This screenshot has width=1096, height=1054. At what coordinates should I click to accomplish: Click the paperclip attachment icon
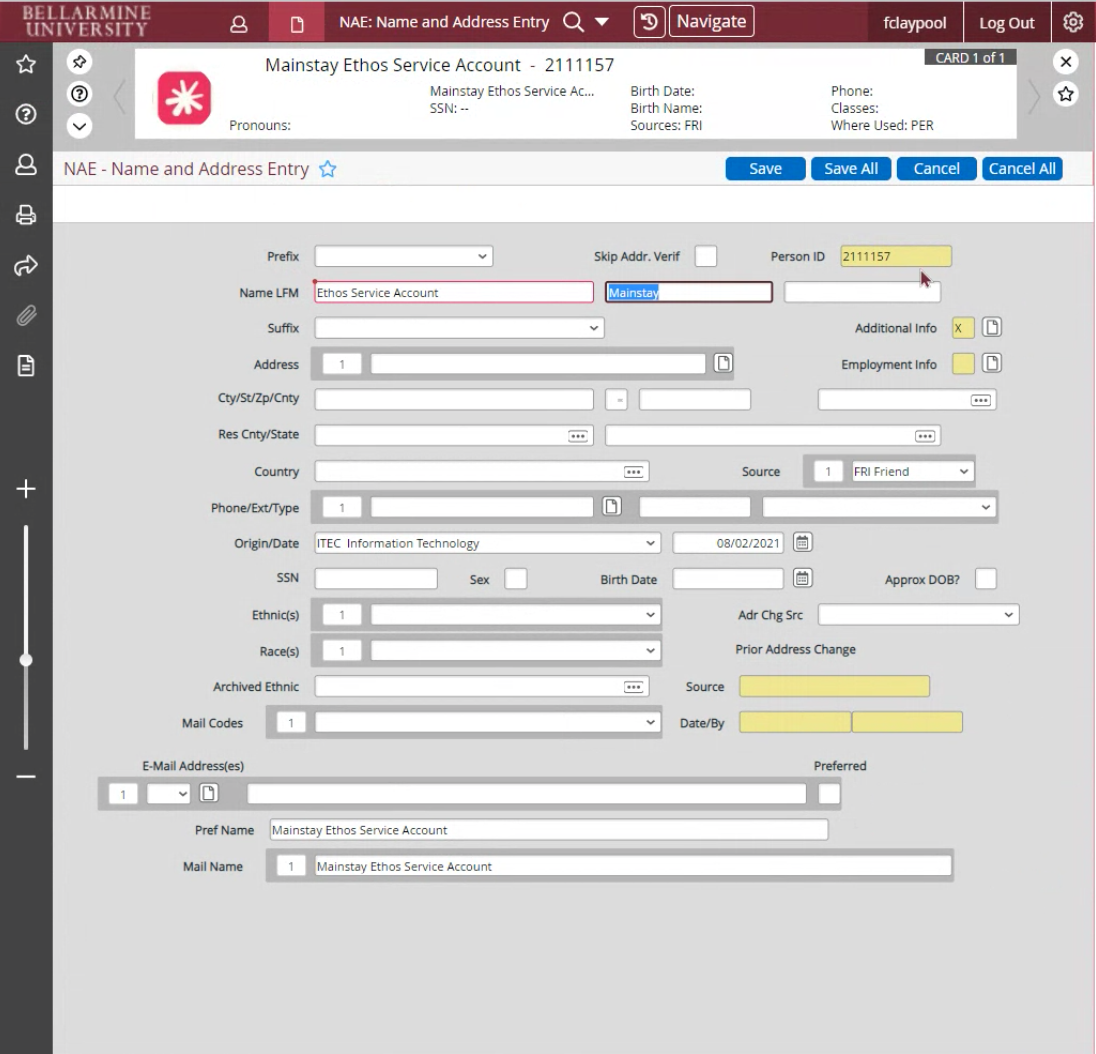(x=26, y=316)
